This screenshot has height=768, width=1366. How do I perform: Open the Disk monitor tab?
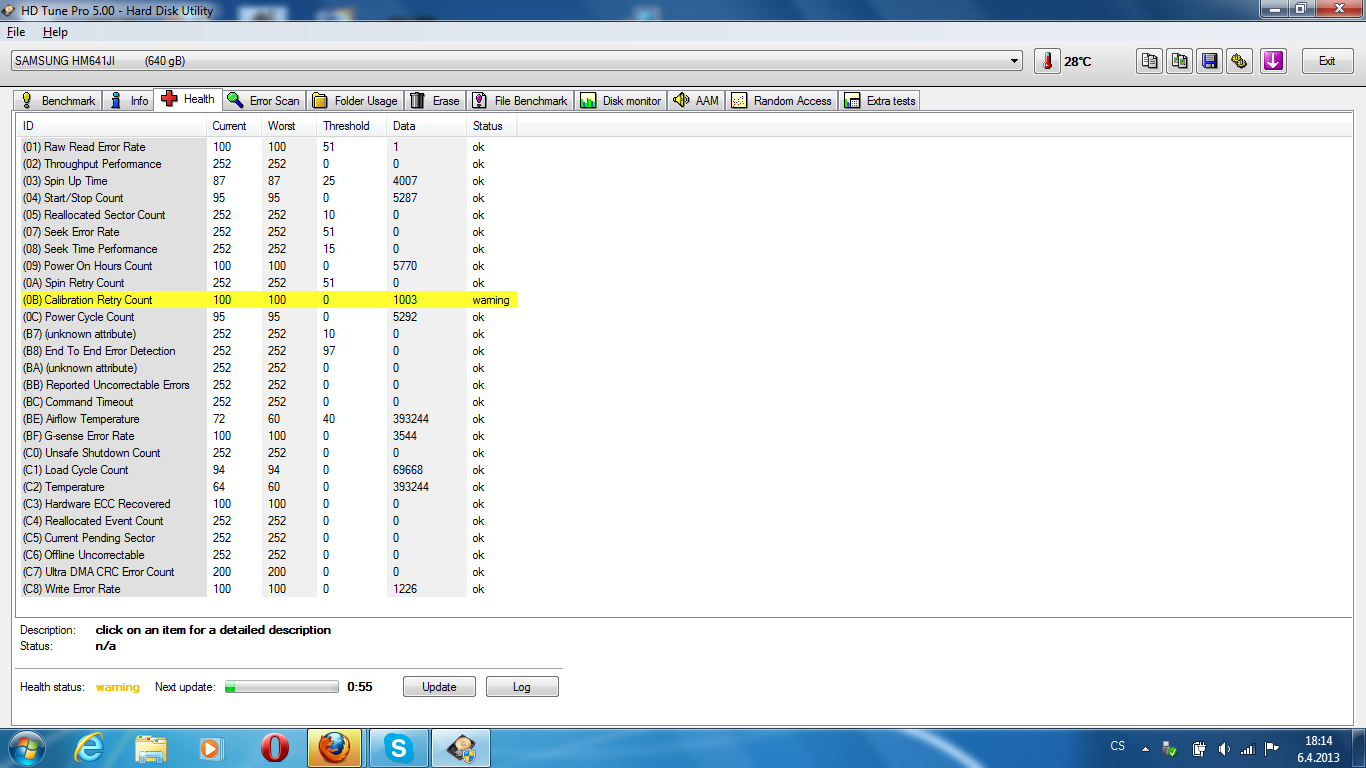click(620, 101)
